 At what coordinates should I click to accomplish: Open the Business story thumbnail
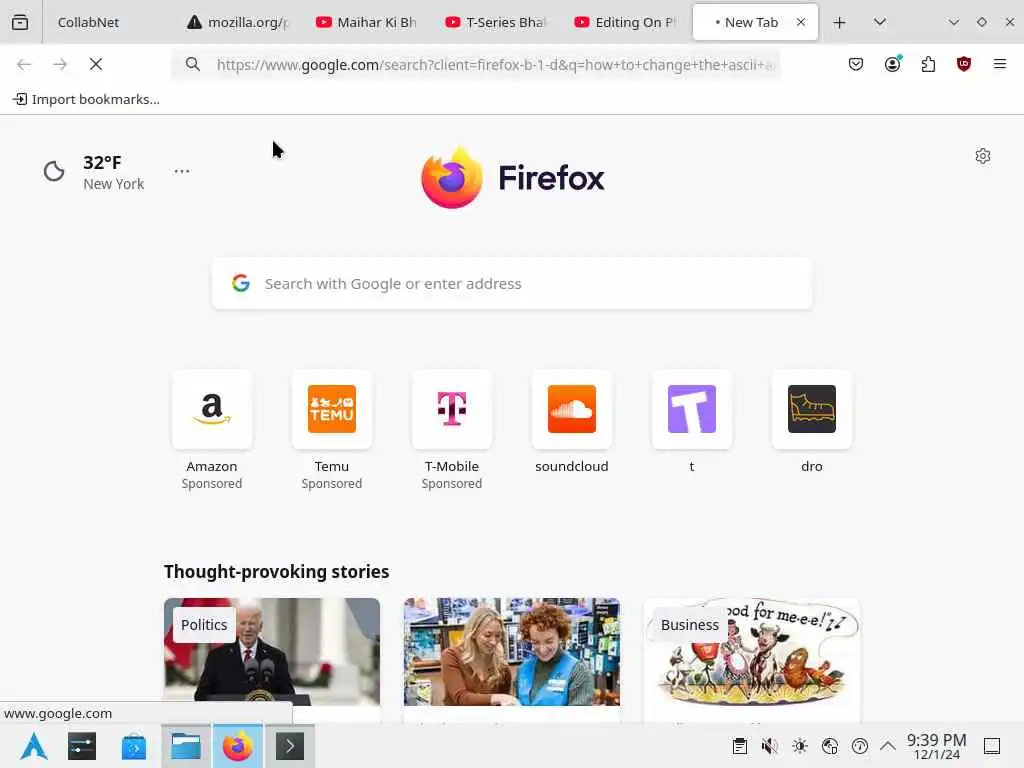(x=752, y=652)
